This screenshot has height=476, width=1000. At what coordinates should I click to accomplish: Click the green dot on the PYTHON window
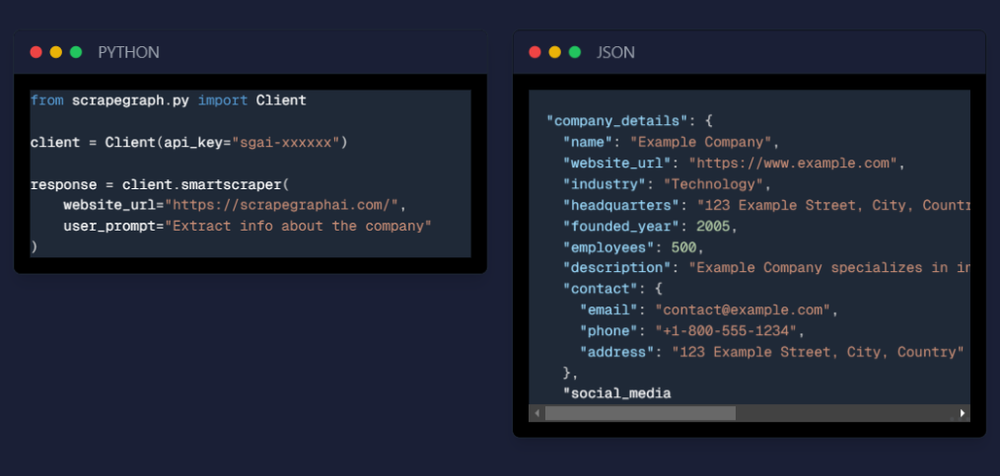click(x=76, y=52)
